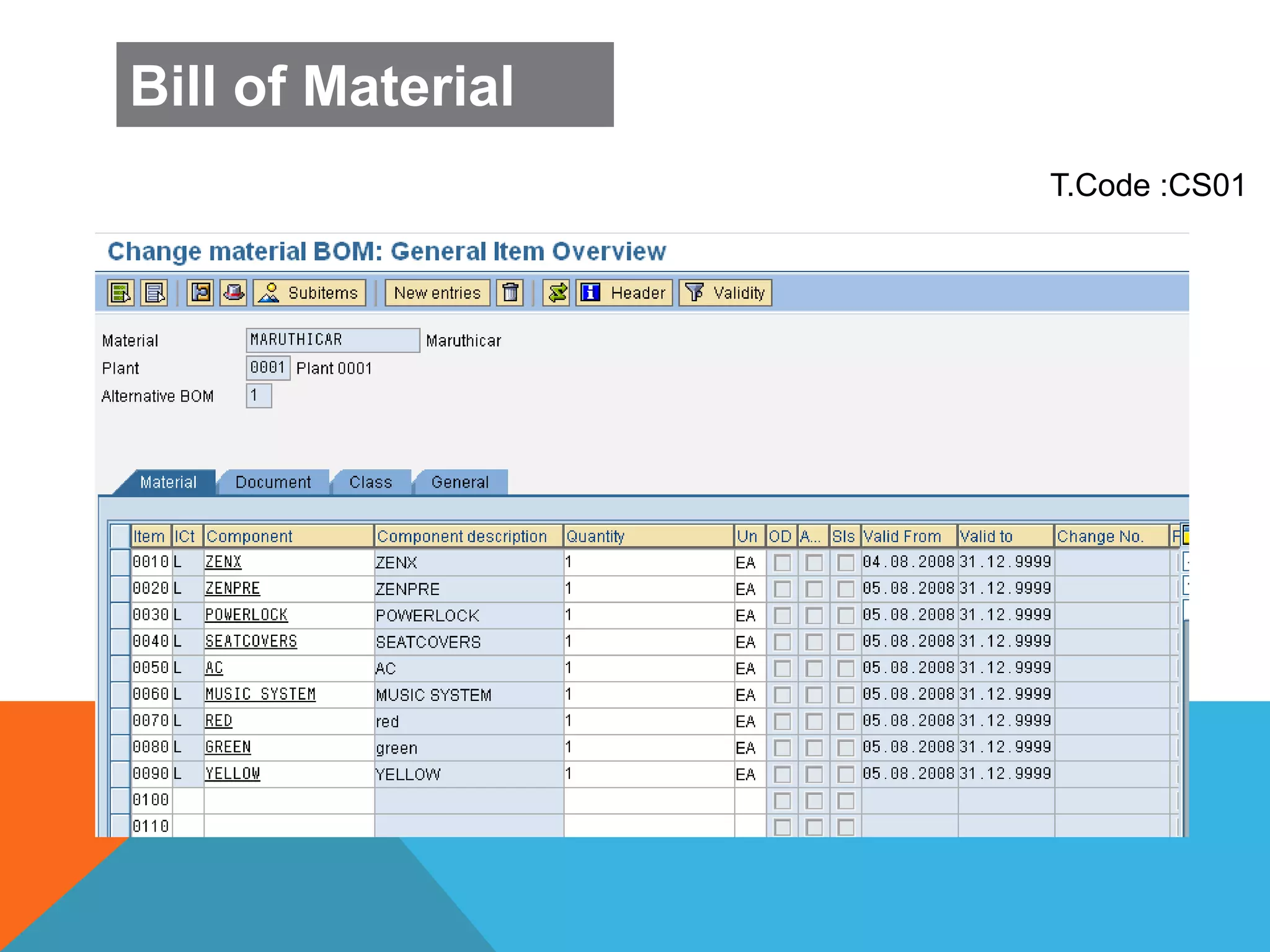Click the EA unit cell of item 0060
The height and width of the screenshot is (952, 1270).
tap(750, 695)
